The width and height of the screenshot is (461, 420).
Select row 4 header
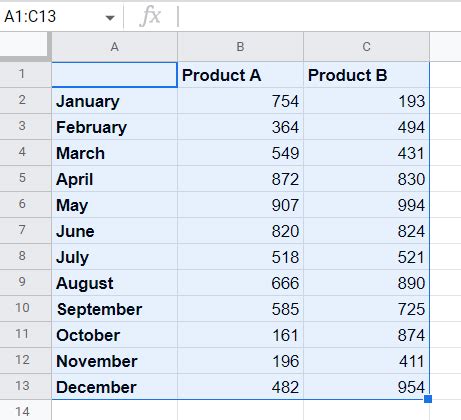(25, 153)
